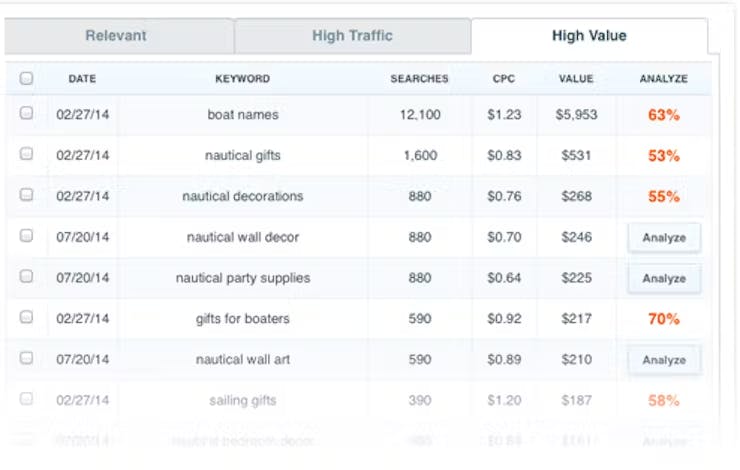Tick the nautical gifts row checkbox
The height and width of the screenshot is (470, 740).
pyautogui.click(x=26, y=155)
